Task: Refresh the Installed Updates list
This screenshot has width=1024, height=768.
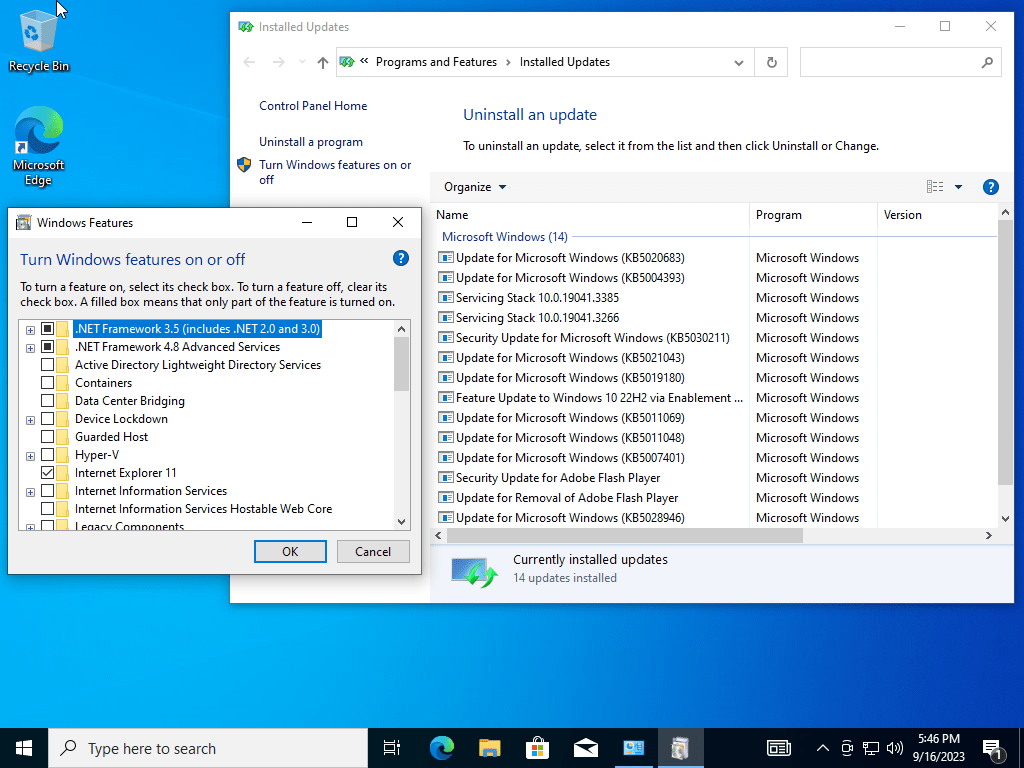Action: tap(771, 63)
